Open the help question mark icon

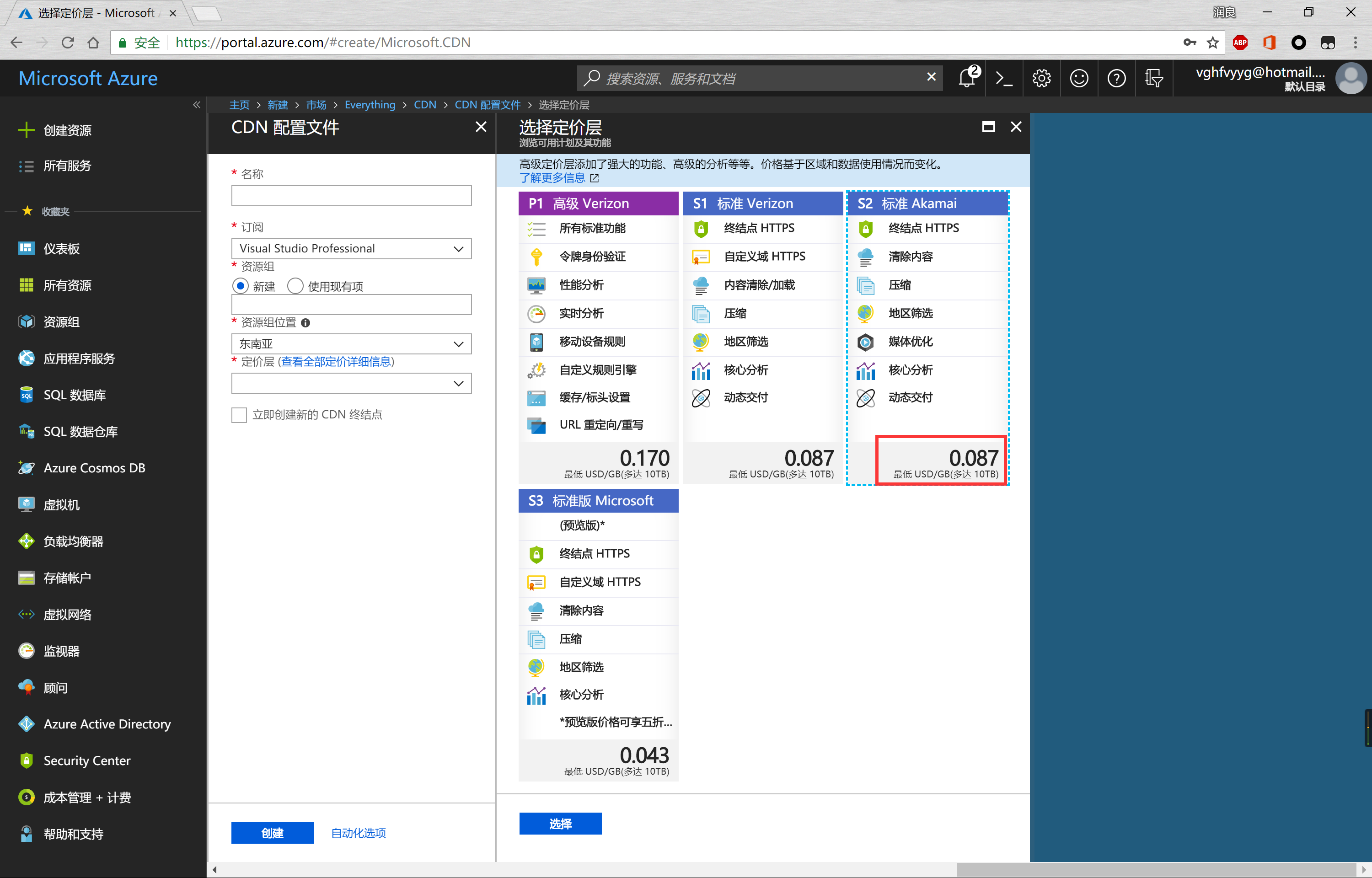click(x=1116, y=78)
